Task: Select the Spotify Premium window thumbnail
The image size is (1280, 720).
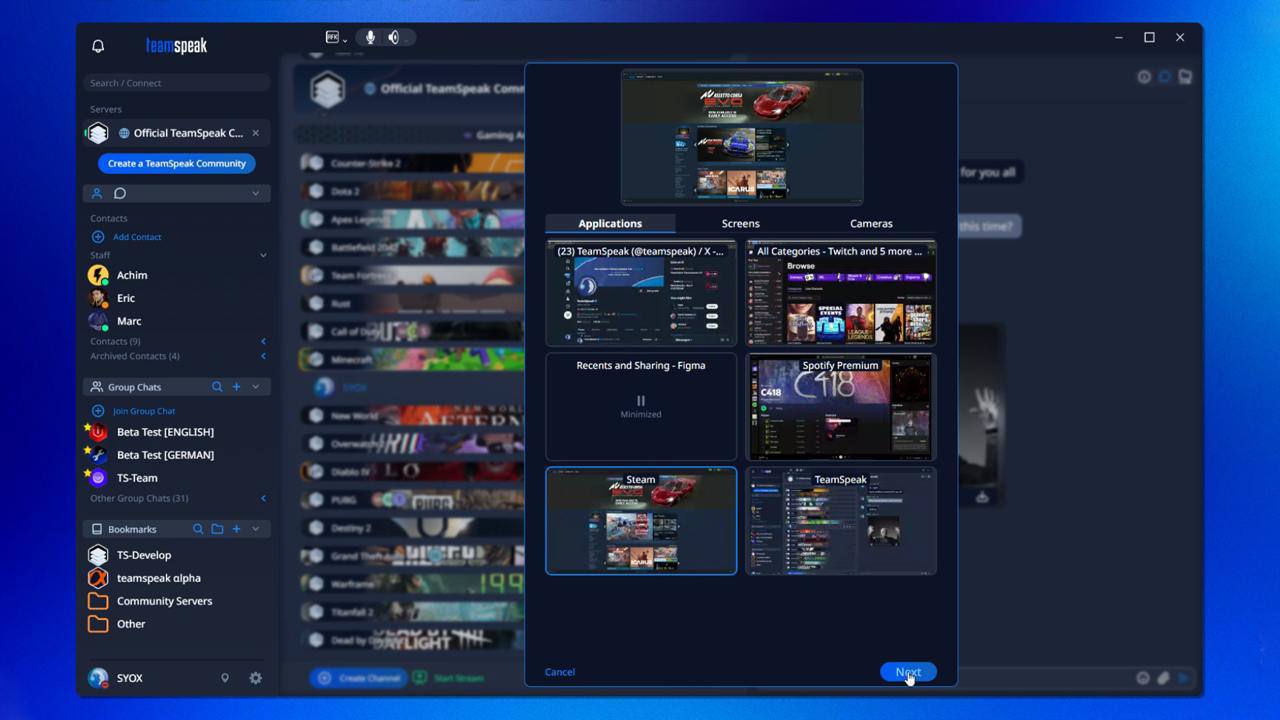Action: click(841, 407)
